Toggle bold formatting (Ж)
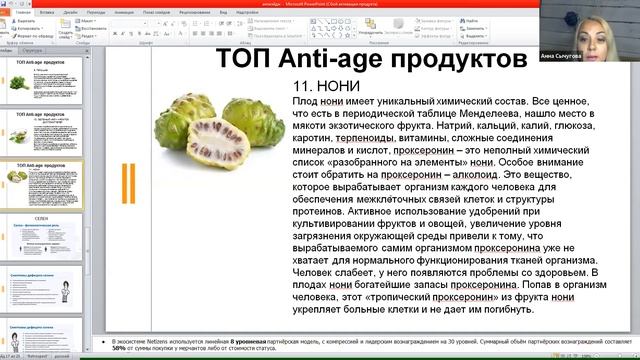The width and height of the screenshot is (640, 360). tap(115, 33)
